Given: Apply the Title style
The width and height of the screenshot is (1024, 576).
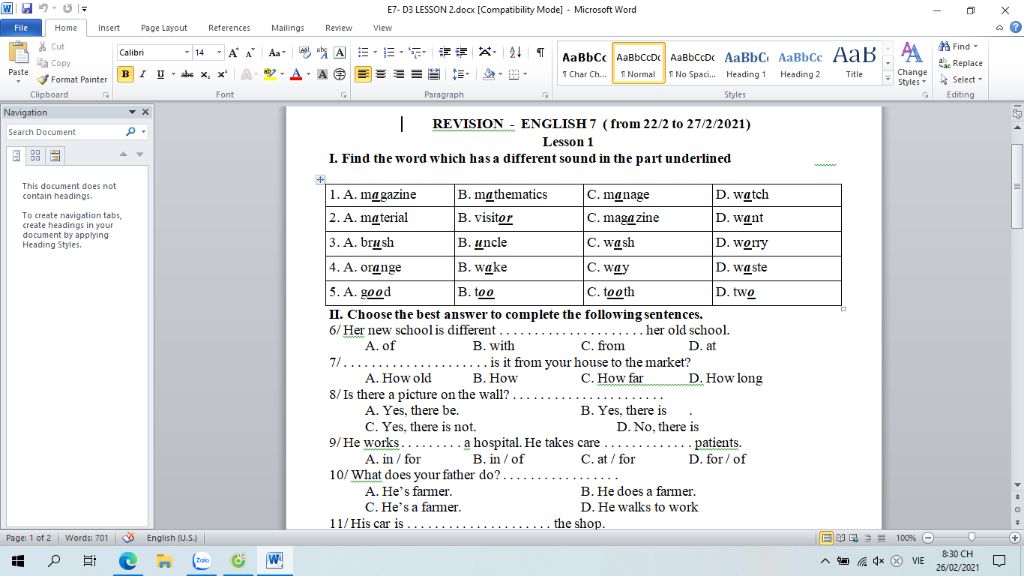Looking at the screenshot, I should pos(854,63).
